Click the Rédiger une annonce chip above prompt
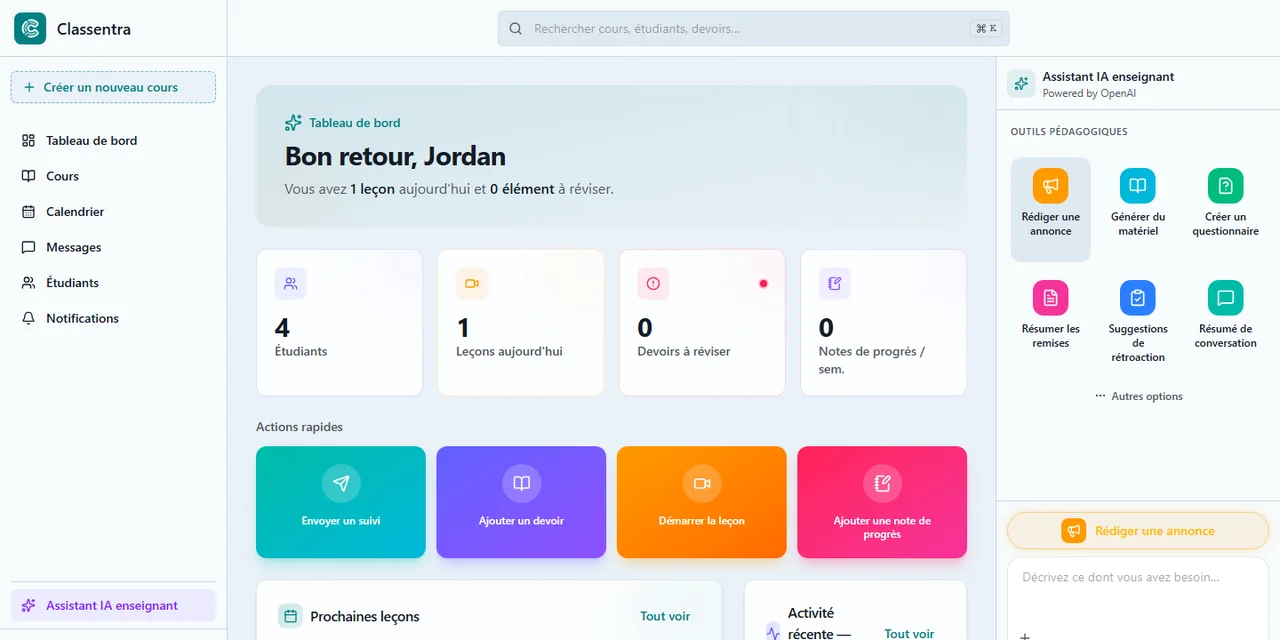Image resolution: width=1280 pixels, height=640 pixels. [1138, 531]
